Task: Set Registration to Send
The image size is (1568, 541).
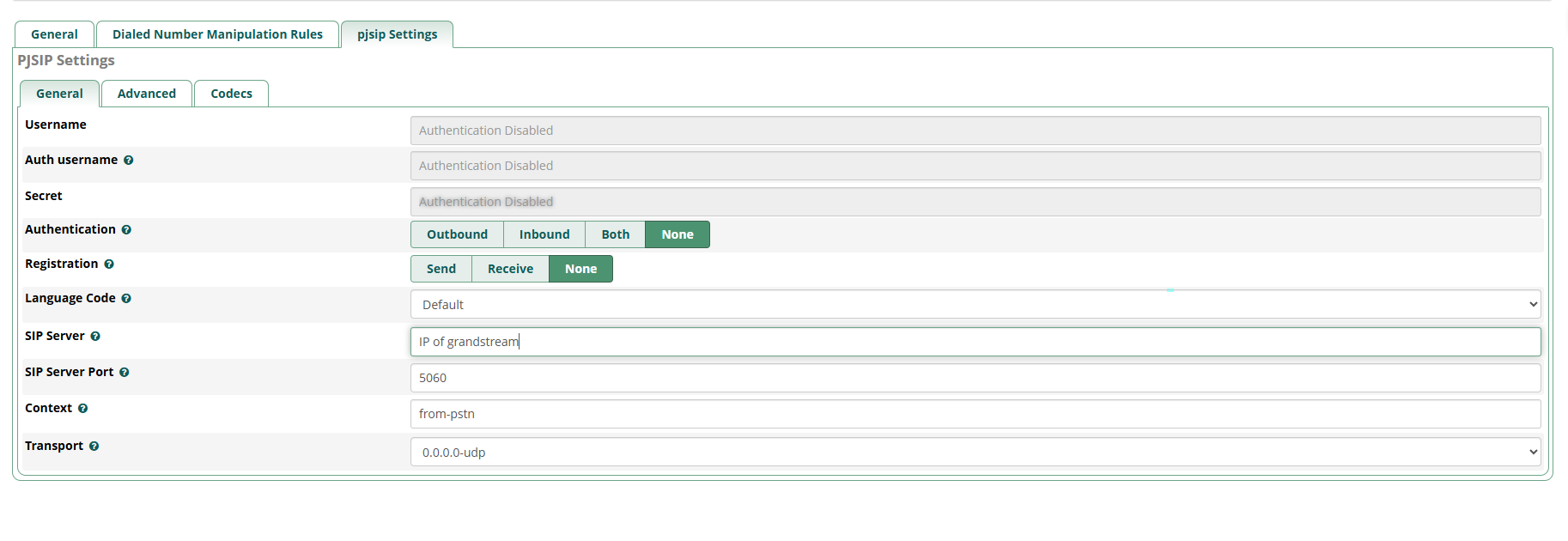Action: pyautogui.click(x=441, y=269)
